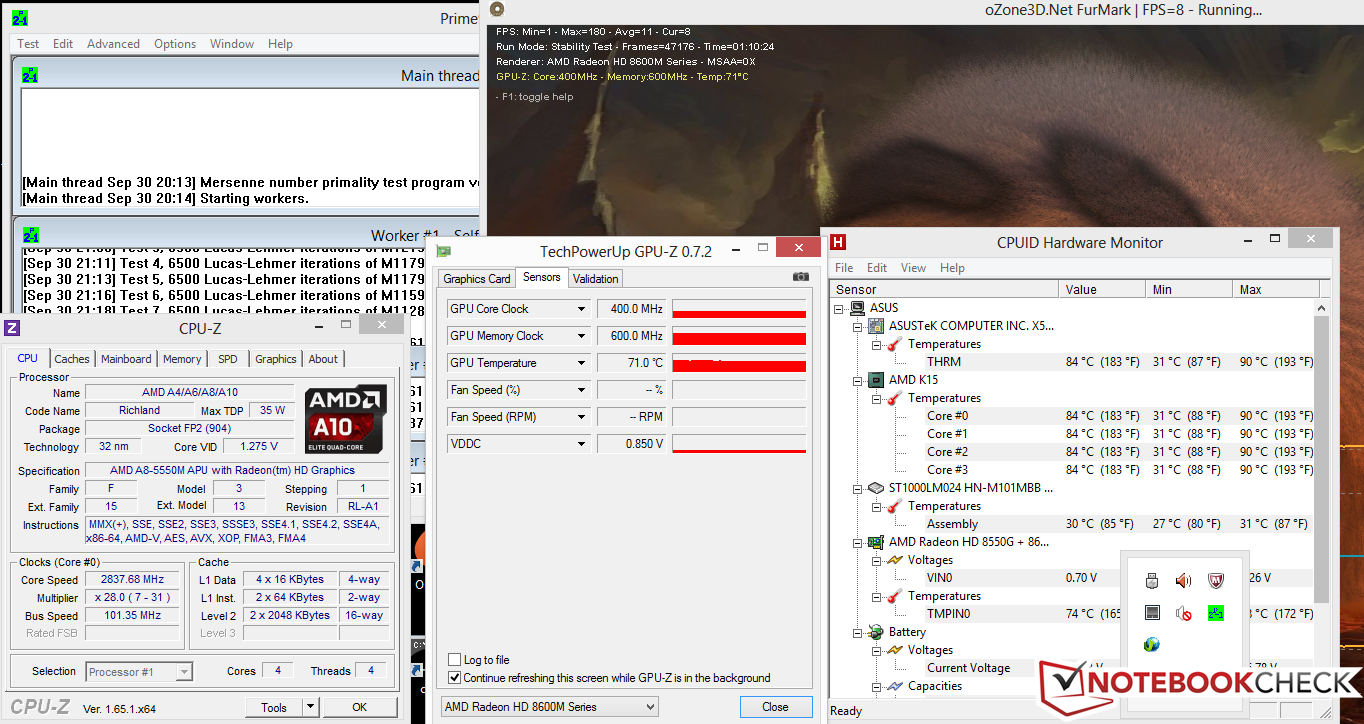Click the GPU-Z screenshot camera icon
The height and width of the screenshot is (724, 1364).
click(800, 277)
